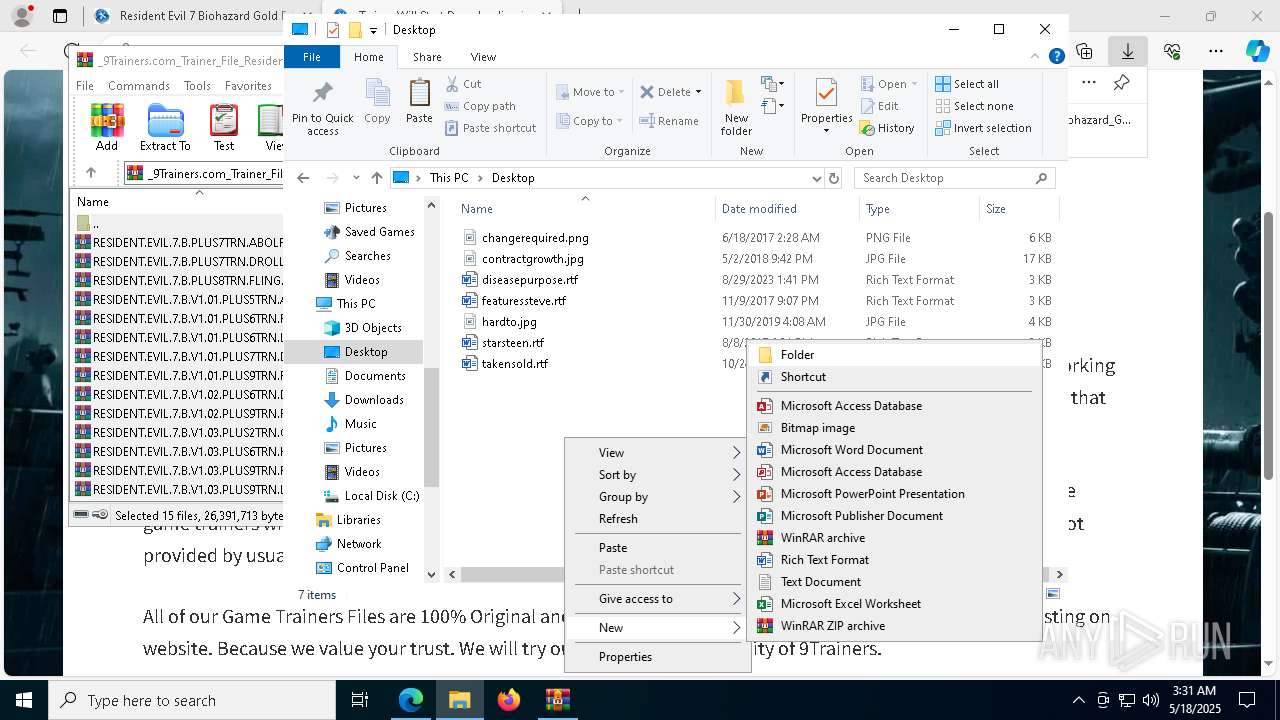
Task: Open the Move to dropdown
Action: click(590, 92)
